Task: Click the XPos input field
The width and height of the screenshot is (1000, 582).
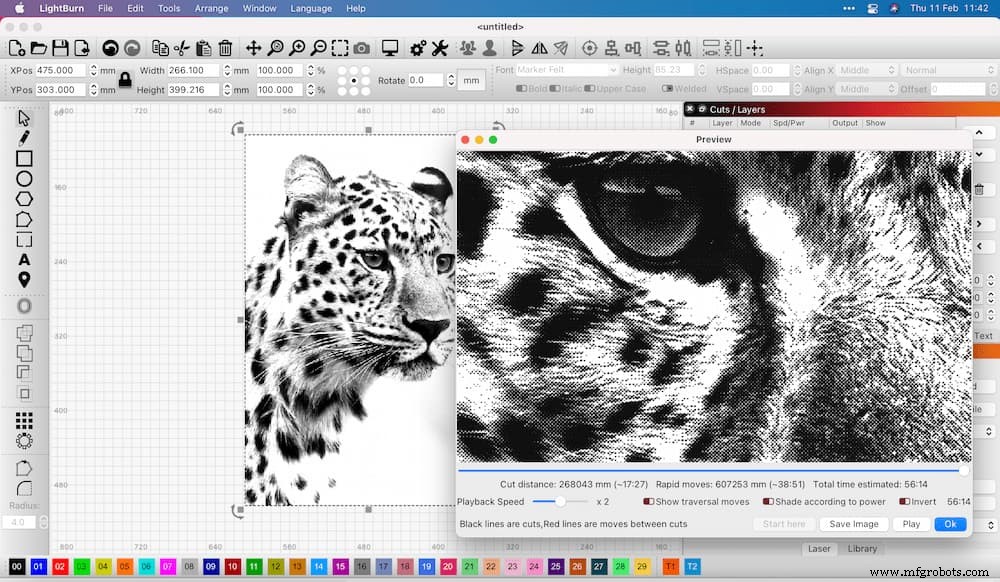Action: click(62, 70)
